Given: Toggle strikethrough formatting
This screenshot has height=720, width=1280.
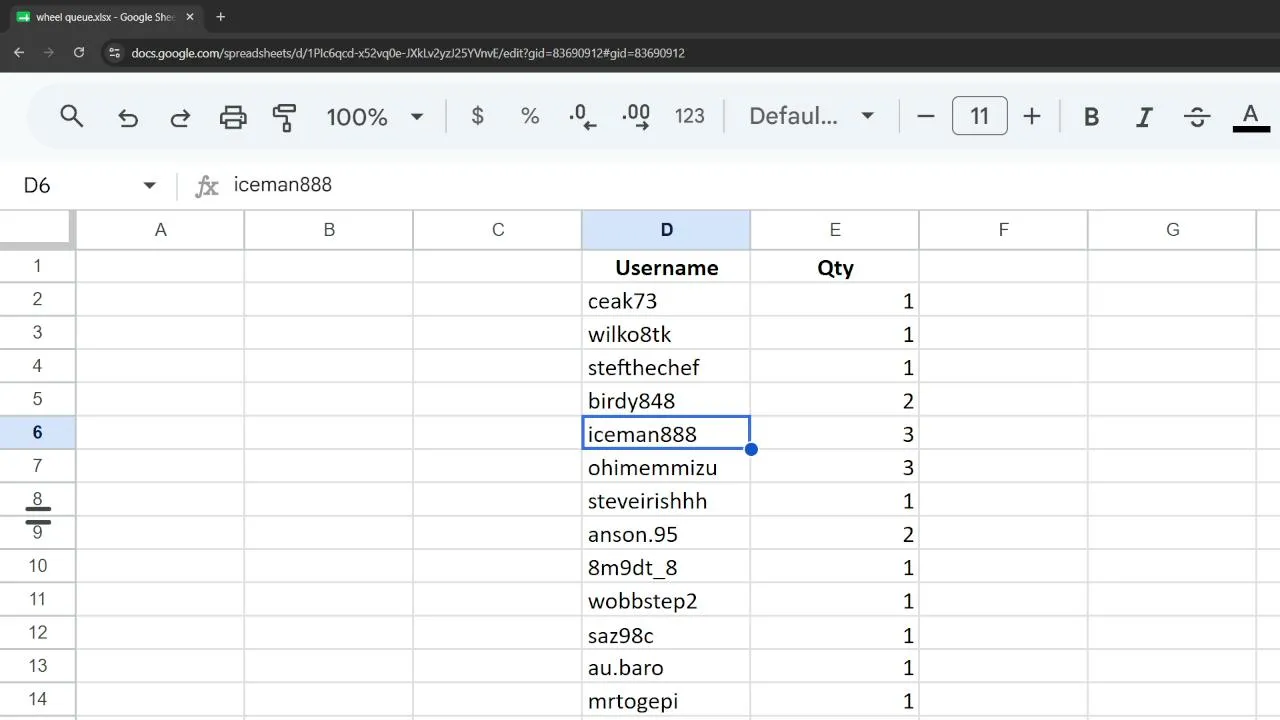Looking at the screenshot, I should (x=1197, y=117).
